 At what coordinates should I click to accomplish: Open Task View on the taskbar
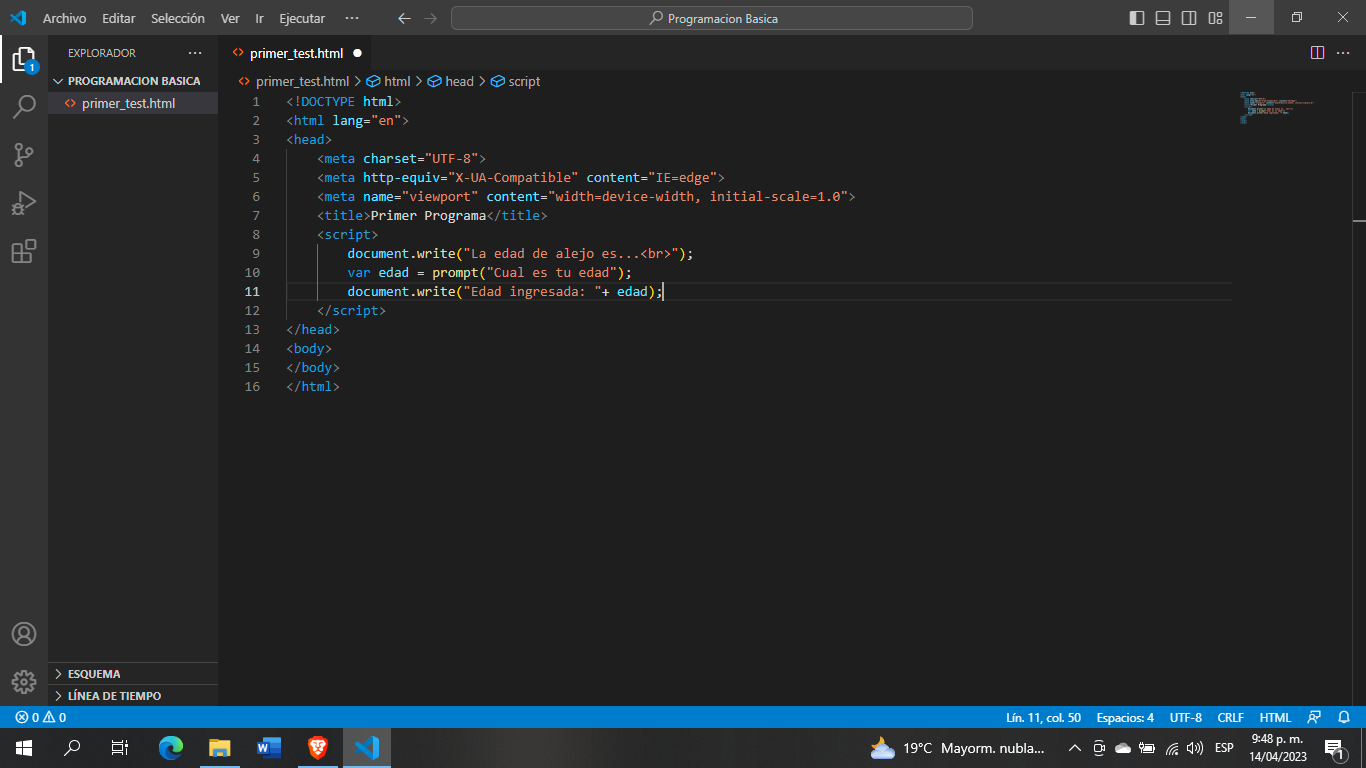point(120,748)
